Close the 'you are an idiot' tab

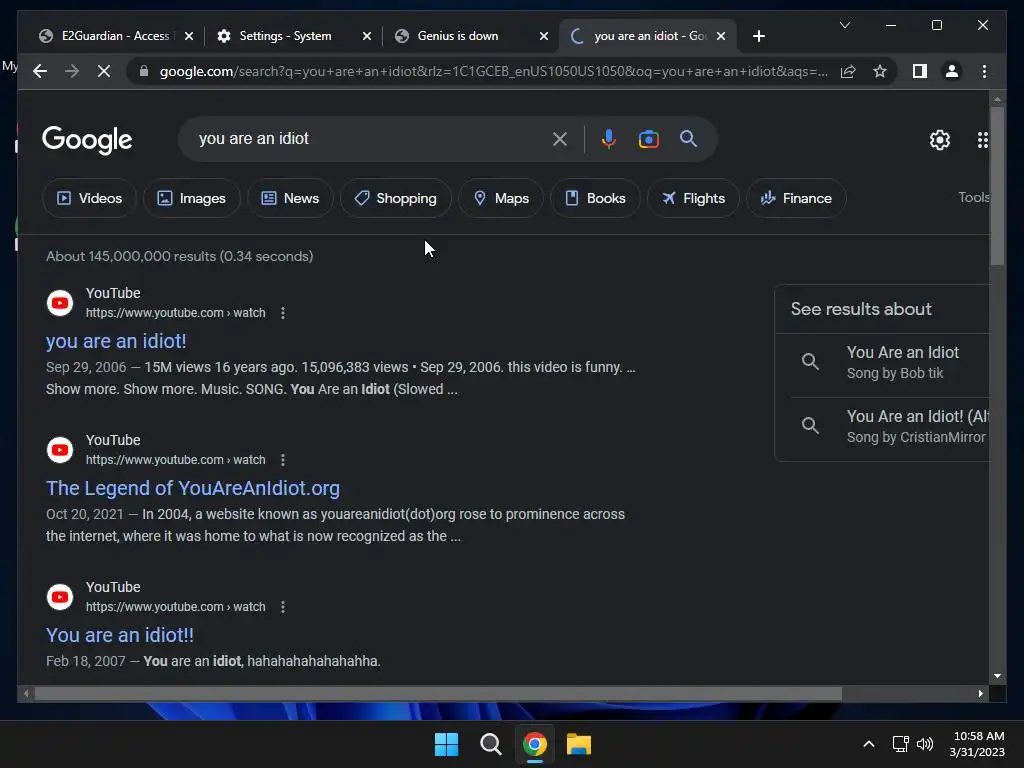click(x=720, y=36)
